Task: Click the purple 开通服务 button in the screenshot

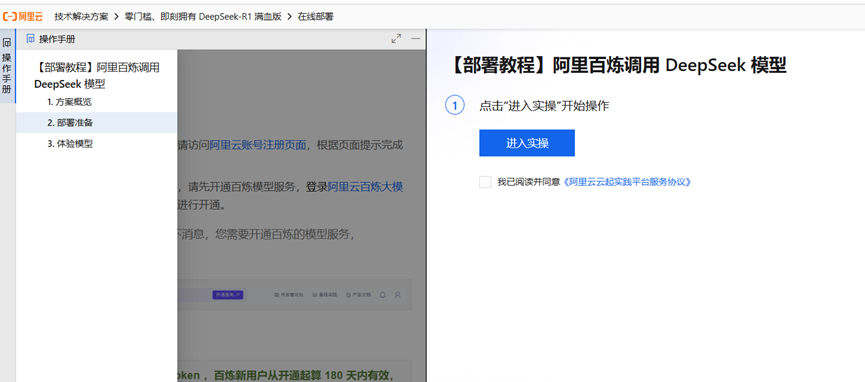Action: 227,295
